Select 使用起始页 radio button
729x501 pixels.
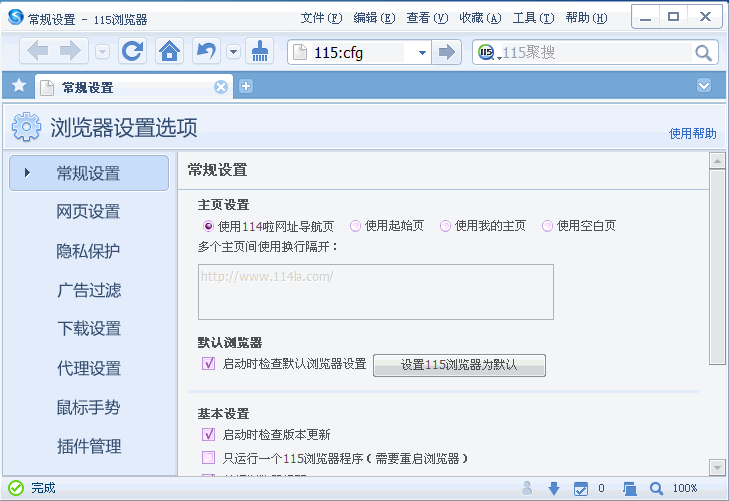tap(355, 226)
